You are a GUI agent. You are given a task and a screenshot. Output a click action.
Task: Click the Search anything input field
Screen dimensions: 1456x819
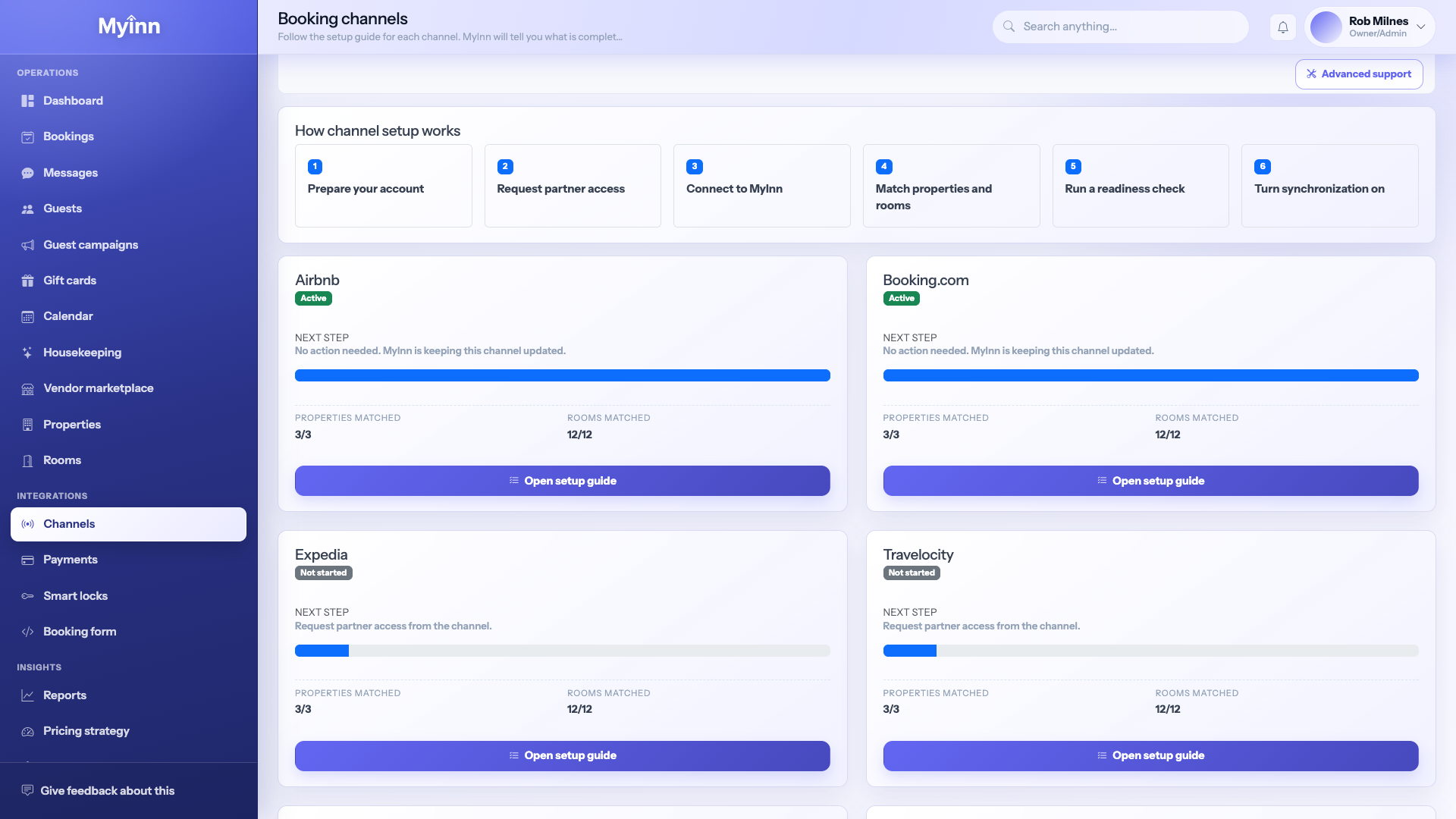click(x=1120, y=27)
